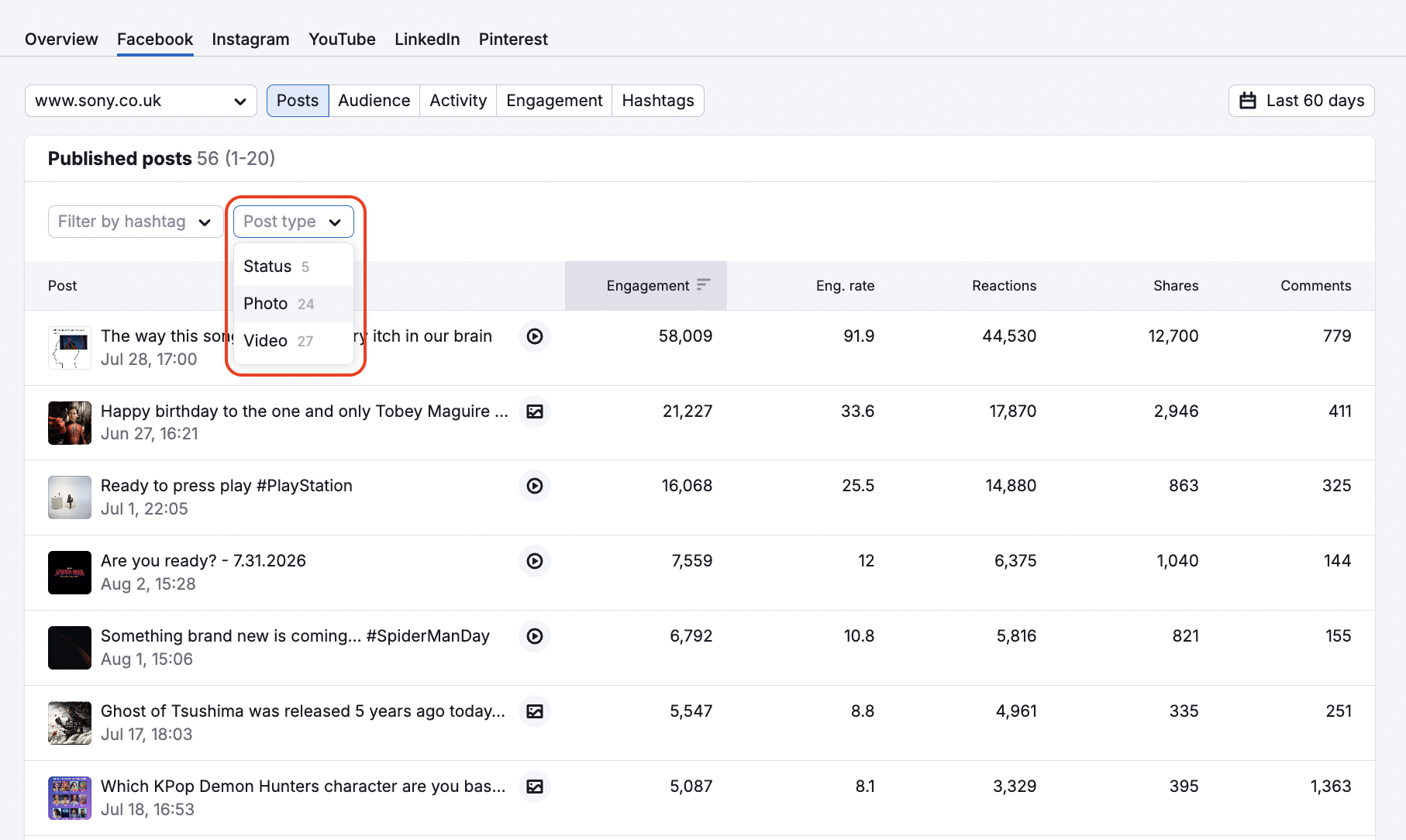The image size is (1406, 840).
Task: Click the photo icon beside the Ghost of Tsushima post
Action: 534,711
